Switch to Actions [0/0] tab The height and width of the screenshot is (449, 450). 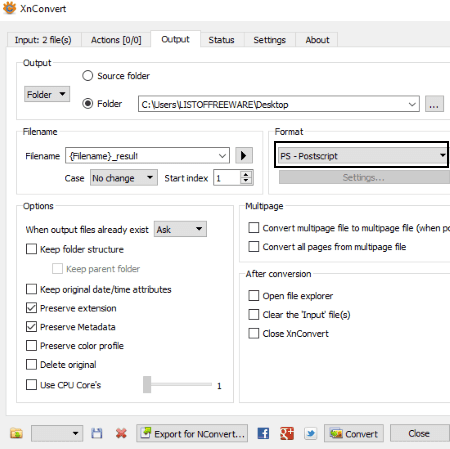(116, 40)
